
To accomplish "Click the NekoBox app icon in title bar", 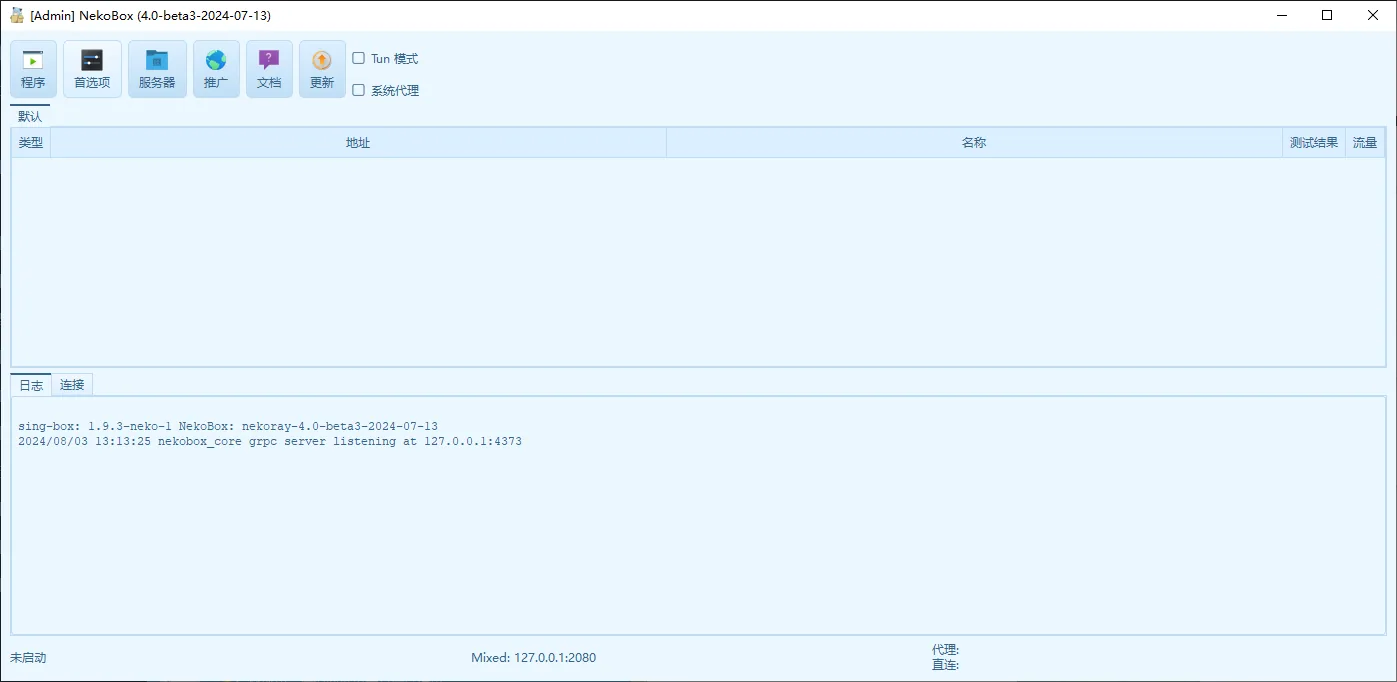I will (x=17, y=15).
